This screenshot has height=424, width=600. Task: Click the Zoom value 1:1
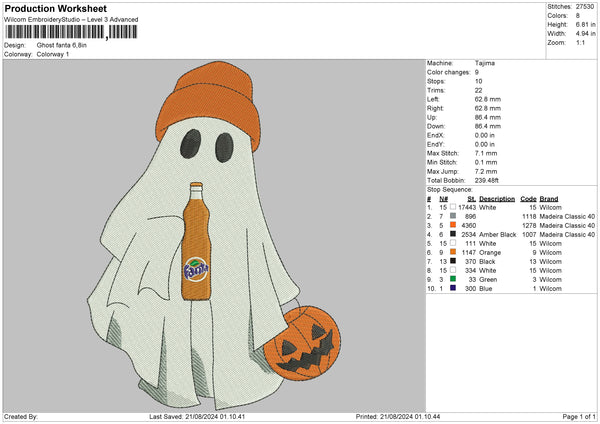(x=580, y=42)
